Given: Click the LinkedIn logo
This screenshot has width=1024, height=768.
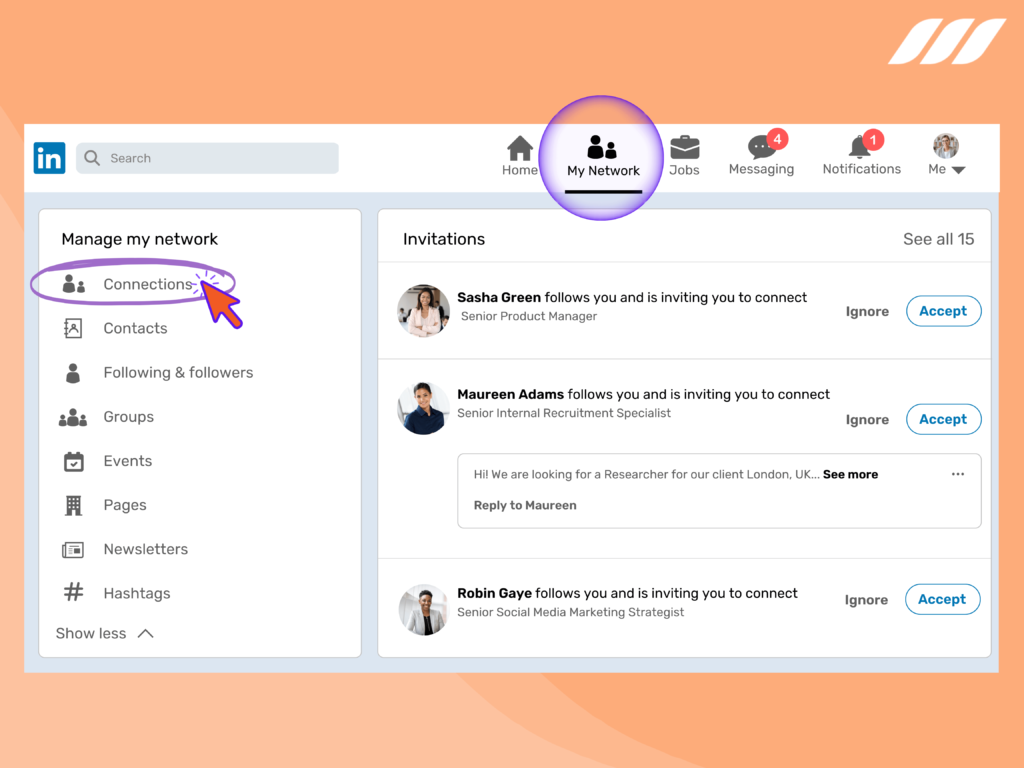Looking at the screenshot, I should 49,157.
